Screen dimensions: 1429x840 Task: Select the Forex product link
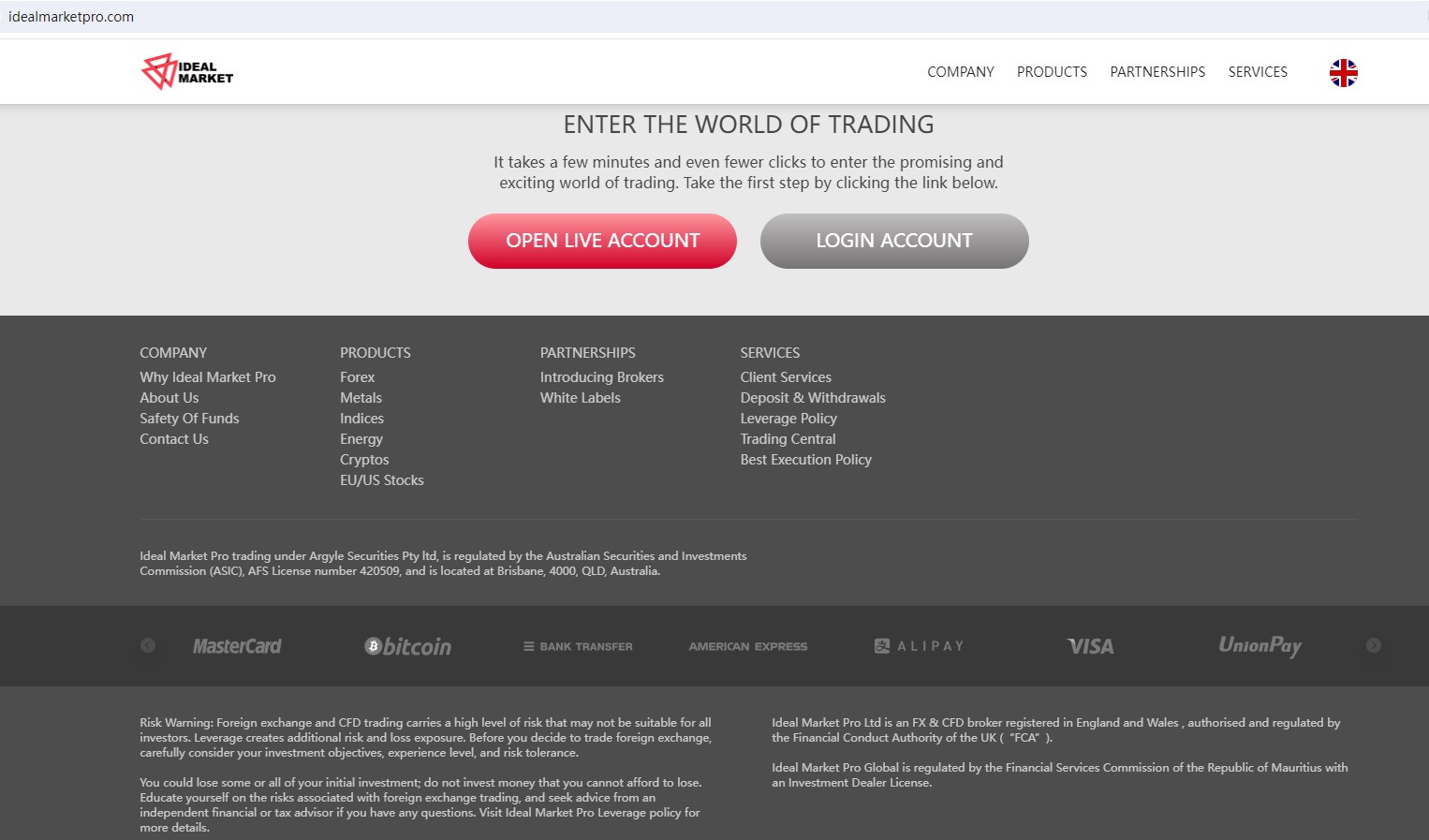tap(358, 377)
